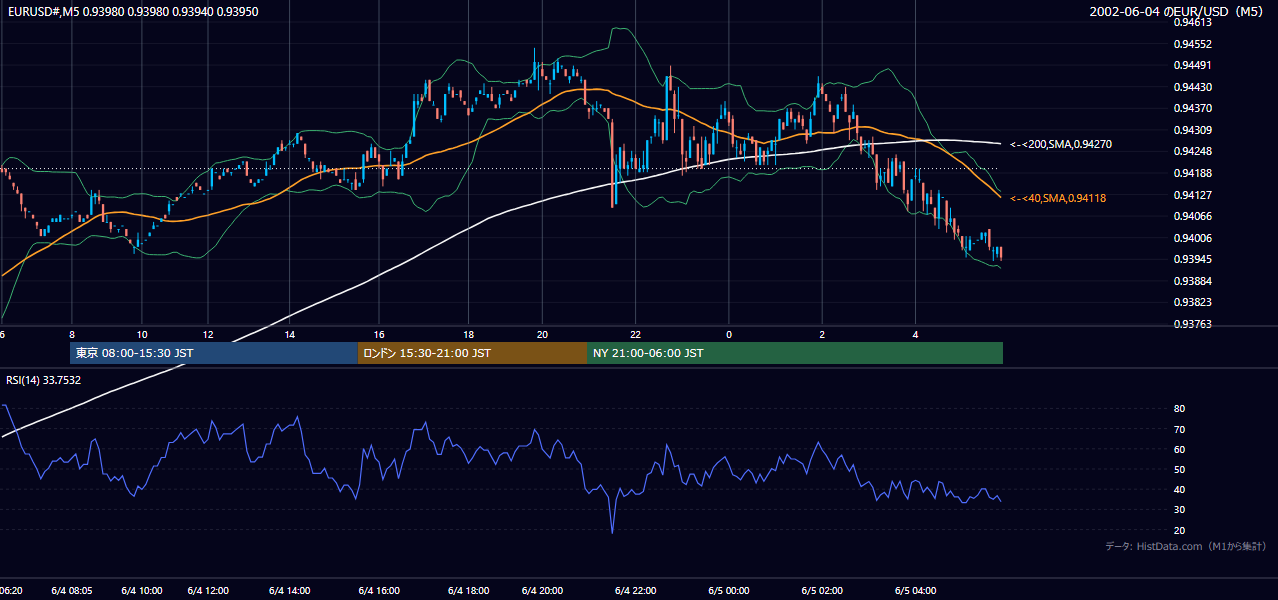Click hour marker 12 under the price chart
1278x600 pixels.
(208, 334)
